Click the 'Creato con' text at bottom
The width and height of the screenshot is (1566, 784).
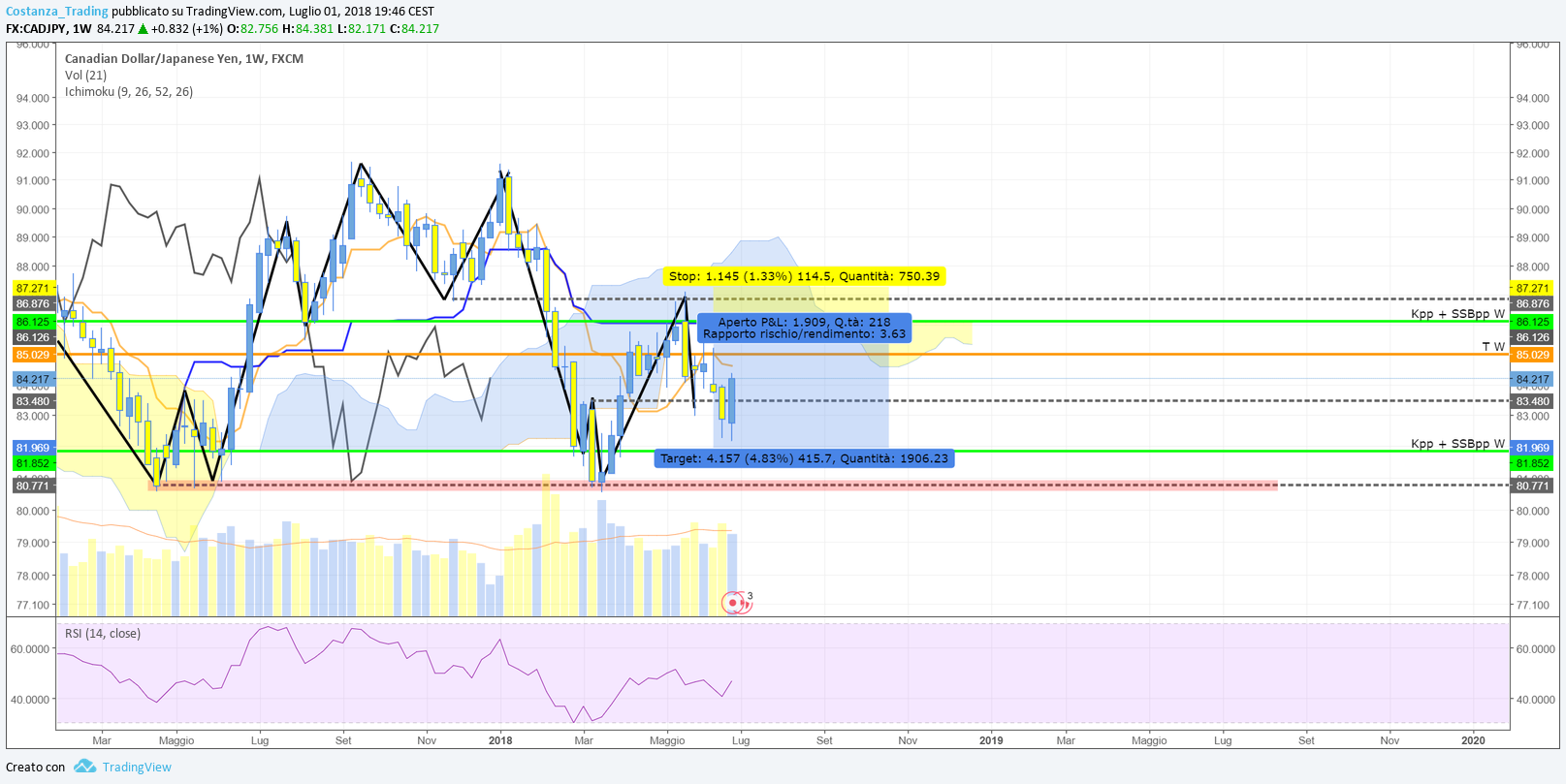coord(36,767)
